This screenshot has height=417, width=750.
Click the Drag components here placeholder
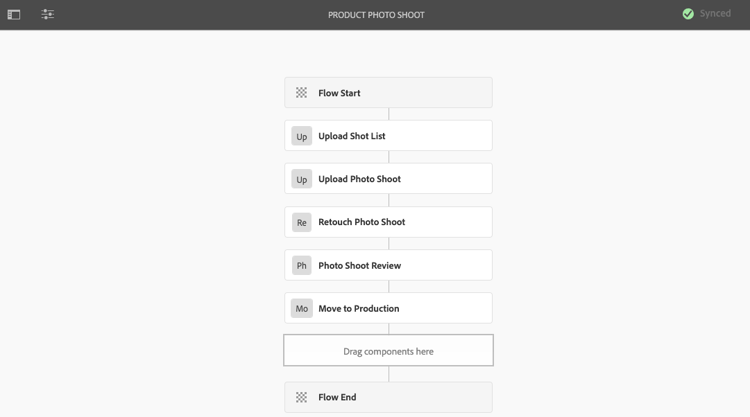[388, 351]
